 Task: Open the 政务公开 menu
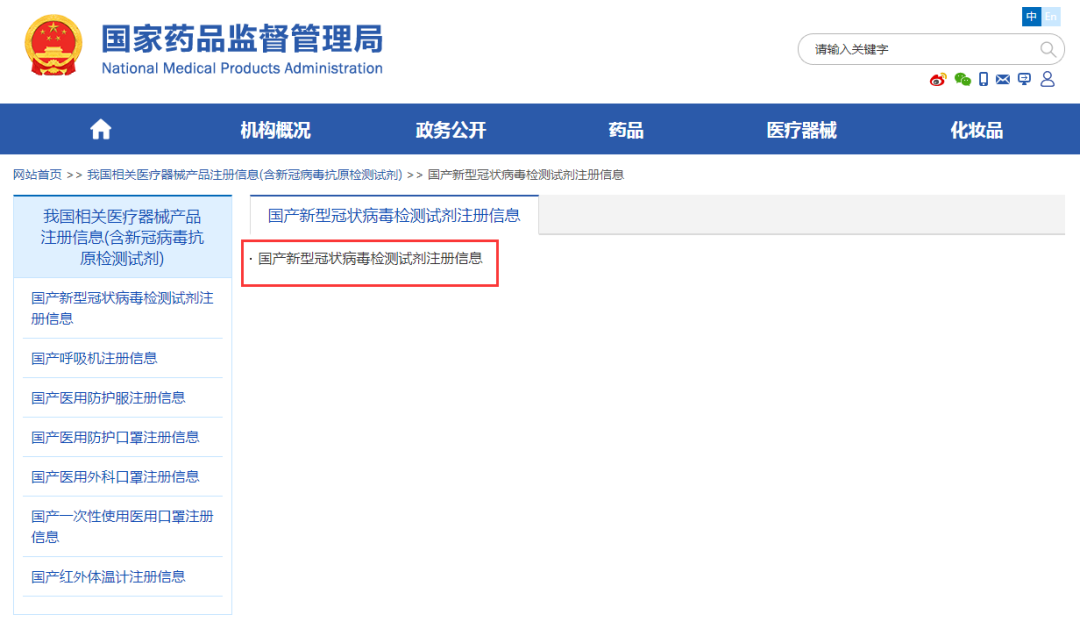point(451,130)
